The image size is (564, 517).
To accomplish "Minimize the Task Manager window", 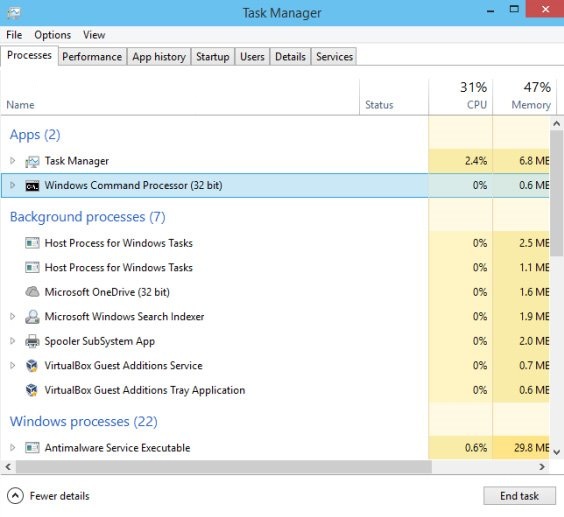I will point(490,11).
